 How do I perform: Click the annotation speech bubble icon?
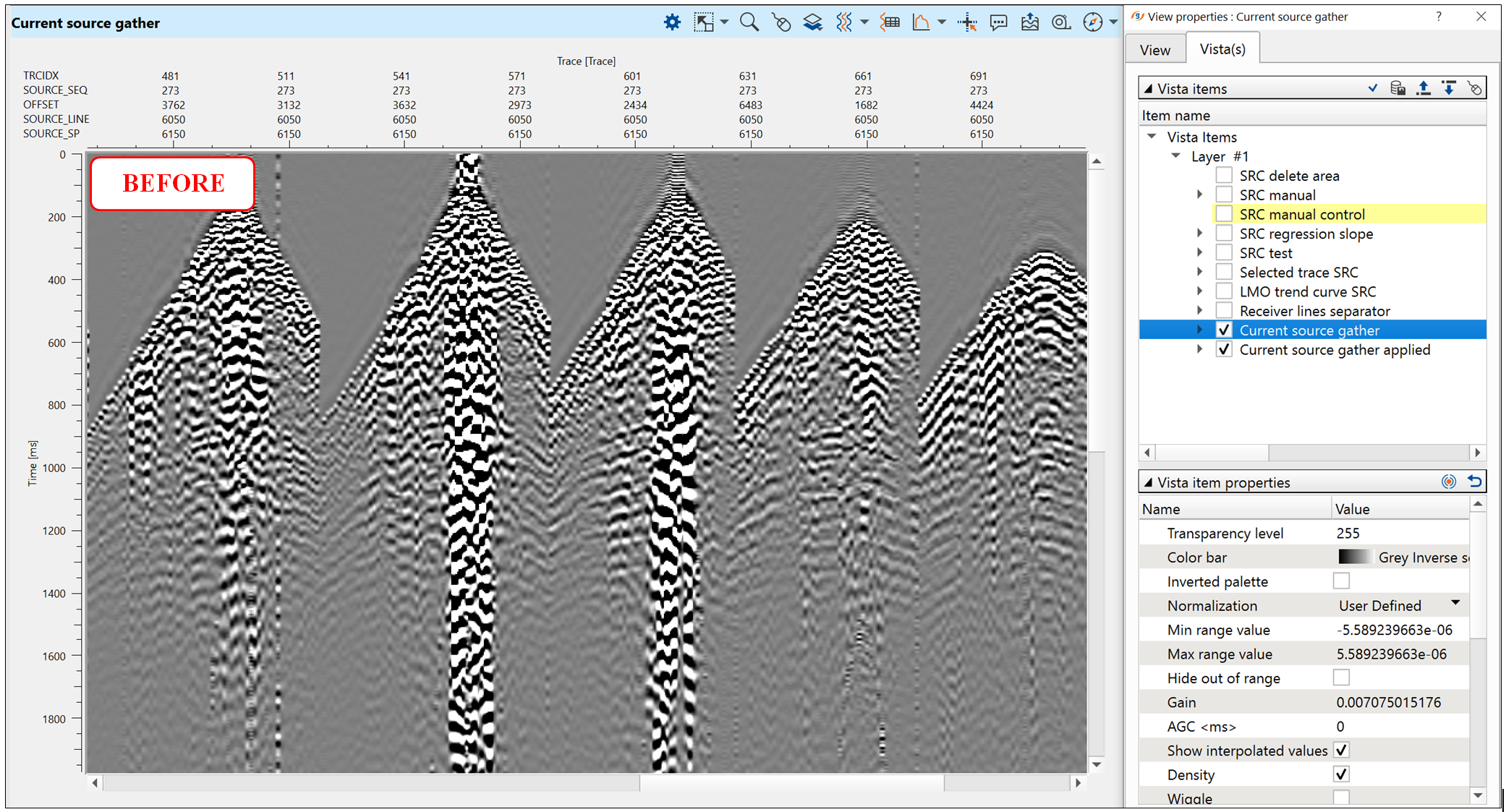point(998,22)
